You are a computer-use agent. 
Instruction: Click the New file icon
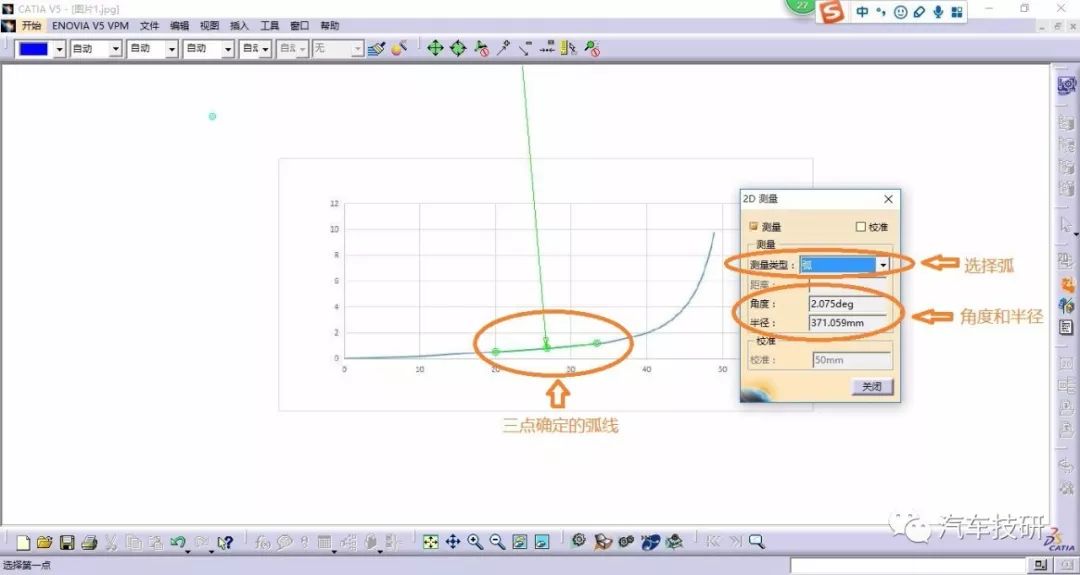(x=23, y=543)
